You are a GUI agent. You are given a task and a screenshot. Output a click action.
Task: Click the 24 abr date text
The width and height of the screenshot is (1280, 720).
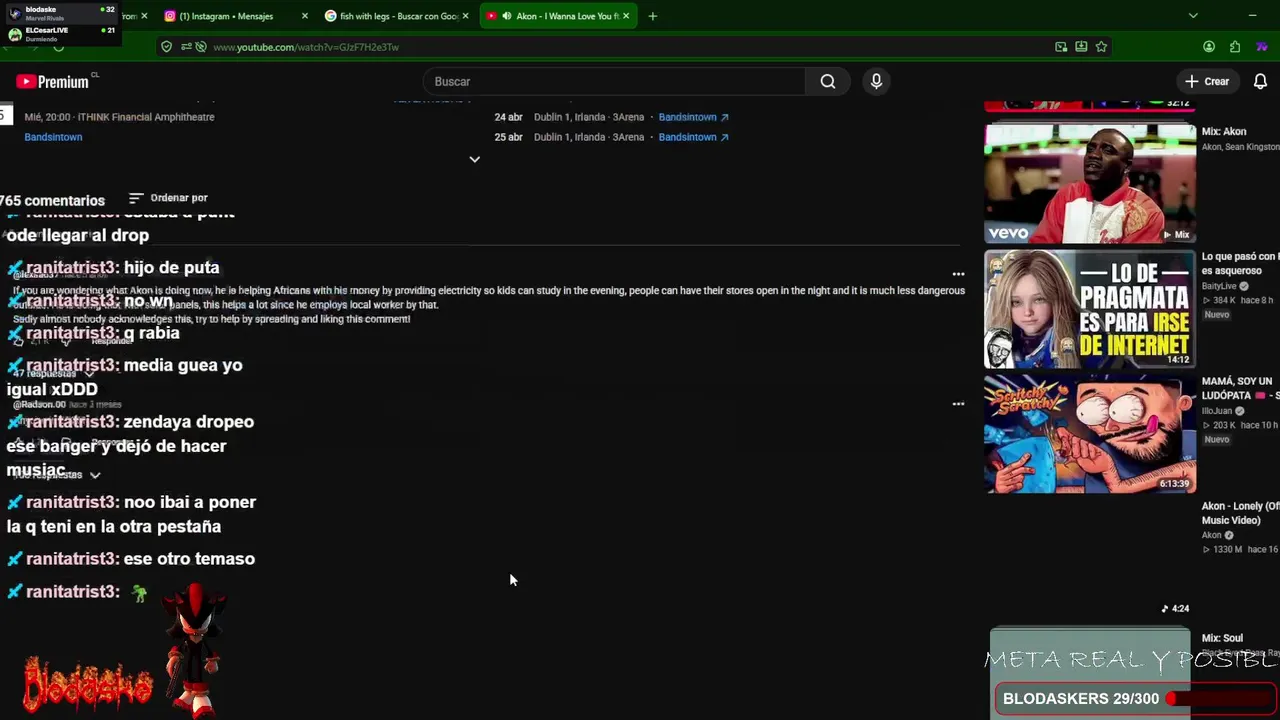[508, 117]
